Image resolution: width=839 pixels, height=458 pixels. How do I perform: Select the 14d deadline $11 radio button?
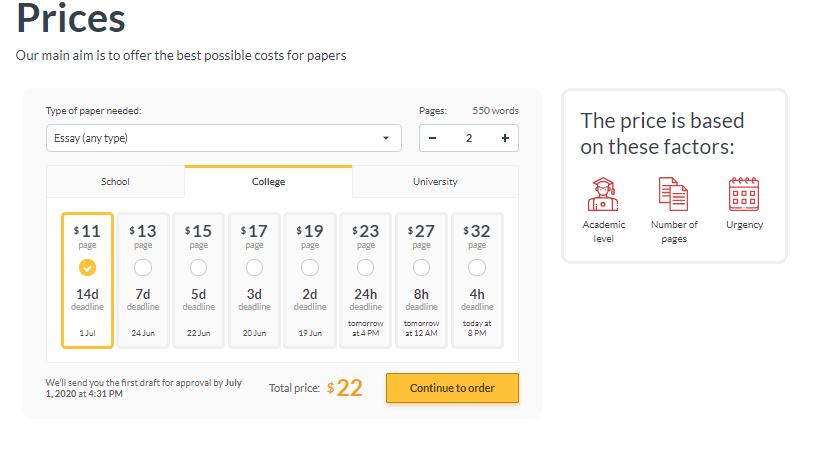(87, 267)
